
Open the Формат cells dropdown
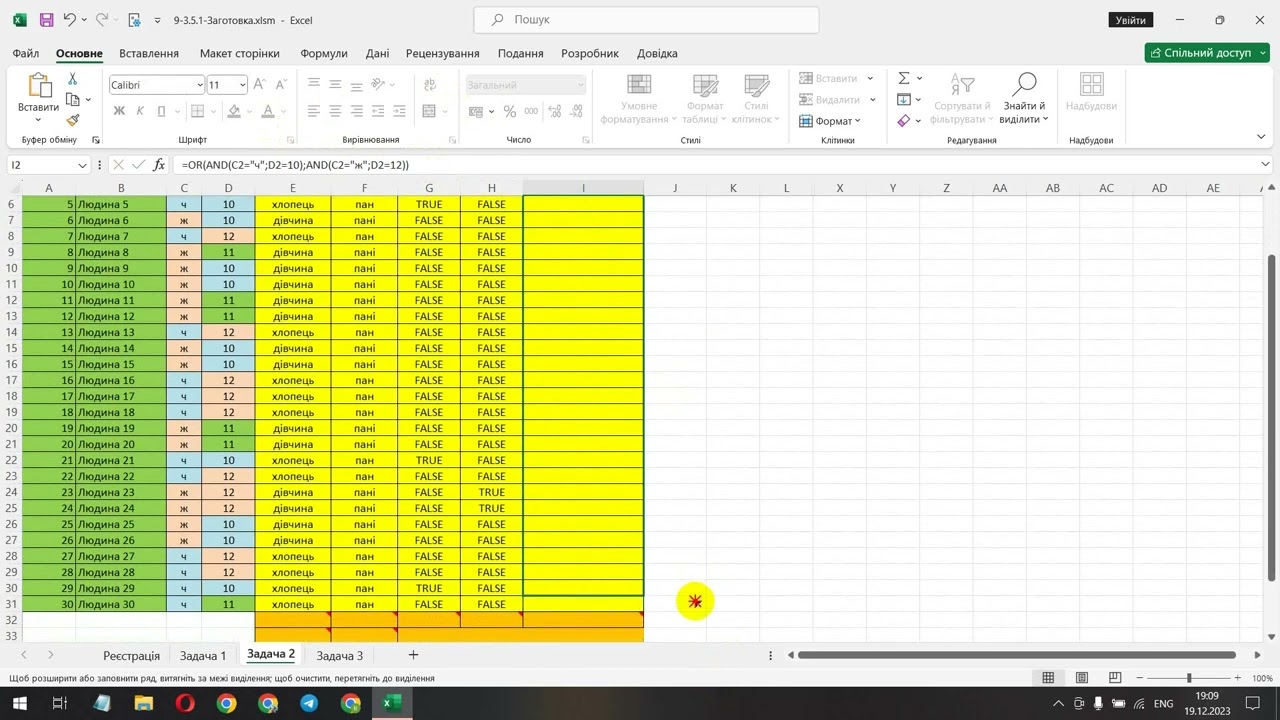click(830, 121)
